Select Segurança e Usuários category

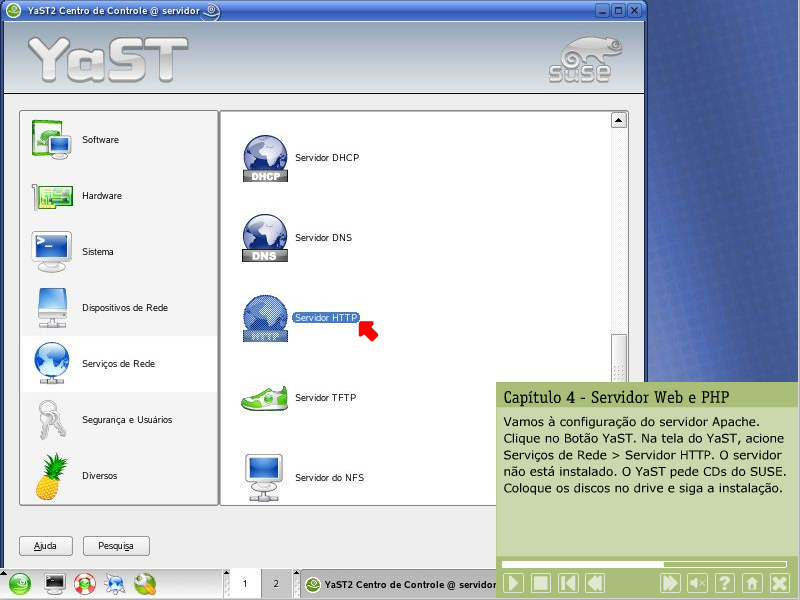[x=126, y=420]
